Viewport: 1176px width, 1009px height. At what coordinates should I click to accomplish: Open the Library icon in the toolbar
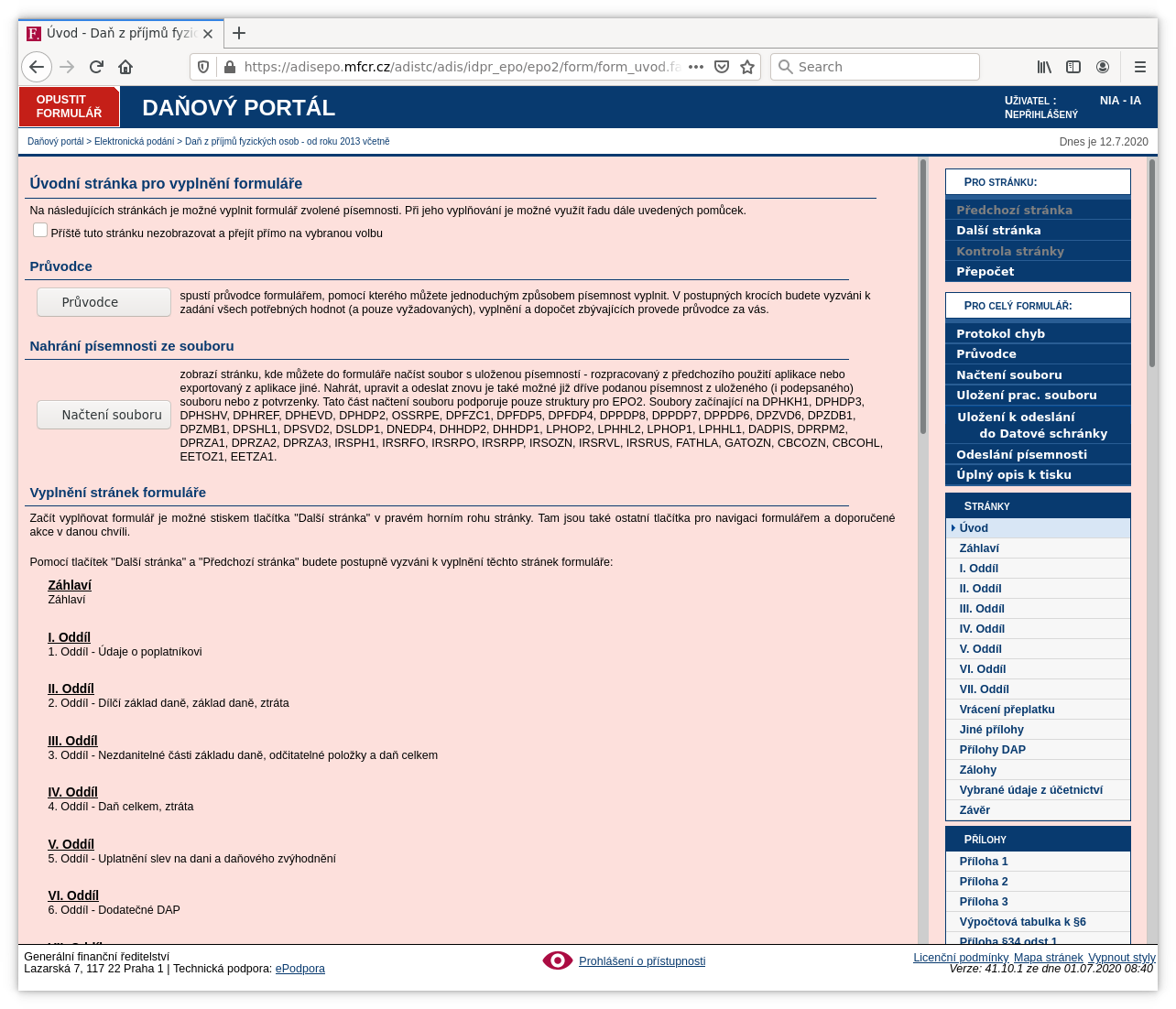(1044, 67)
